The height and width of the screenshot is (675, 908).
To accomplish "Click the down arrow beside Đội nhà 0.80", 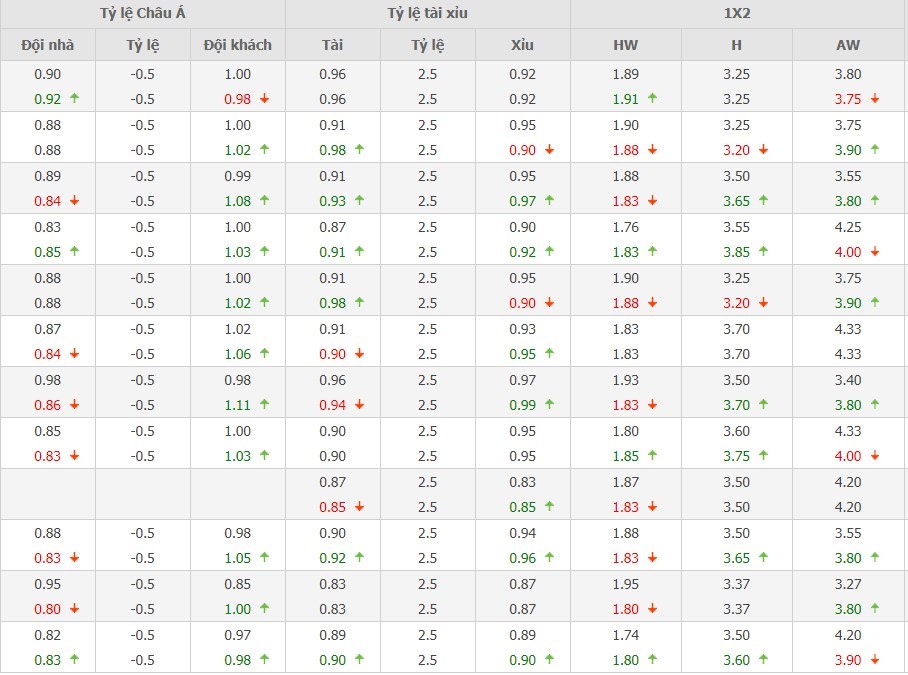I will tap(74, 609).
